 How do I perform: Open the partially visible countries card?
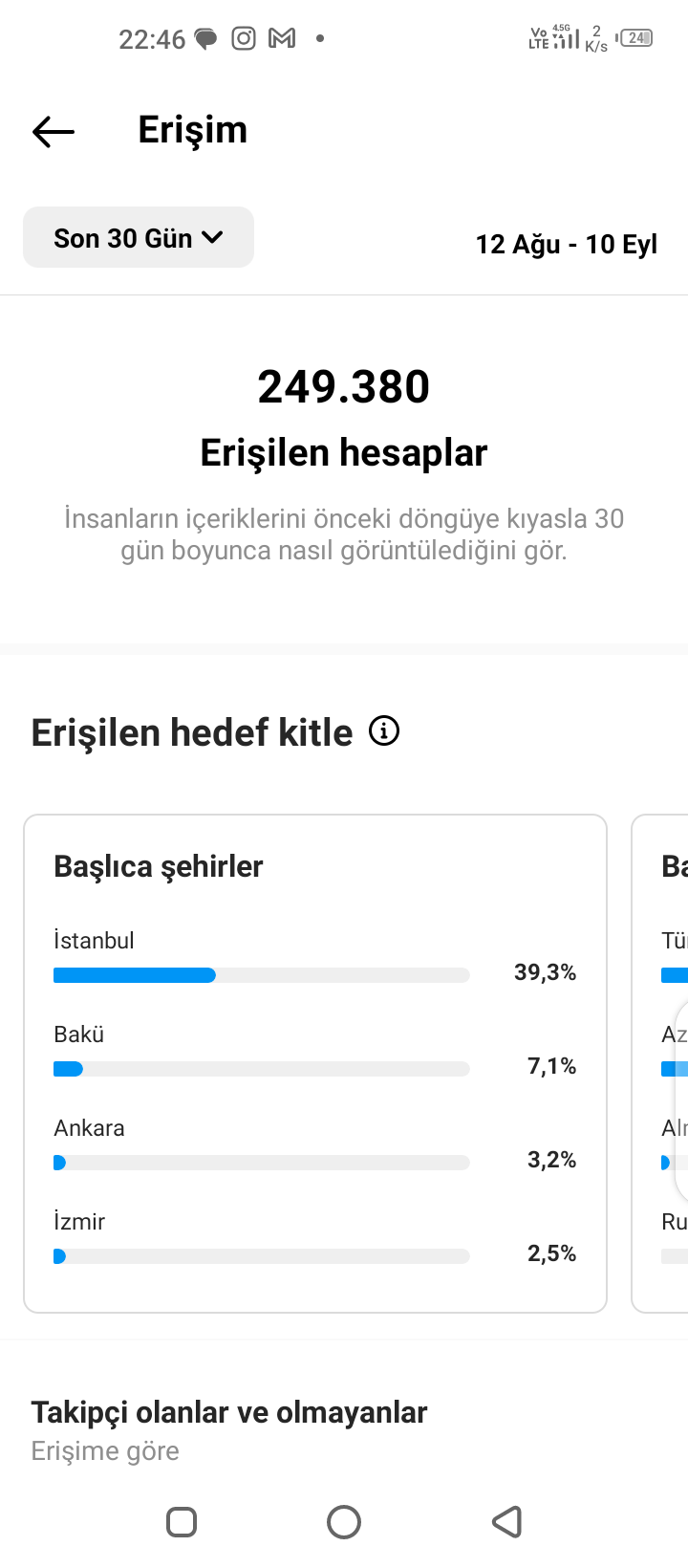[x=660, y=1064]
